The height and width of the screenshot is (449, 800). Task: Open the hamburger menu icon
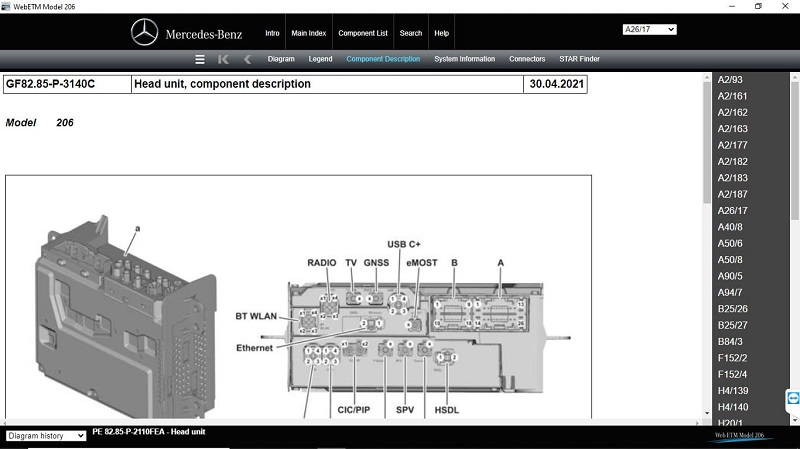pyautogui.click(x=200, y=59)
